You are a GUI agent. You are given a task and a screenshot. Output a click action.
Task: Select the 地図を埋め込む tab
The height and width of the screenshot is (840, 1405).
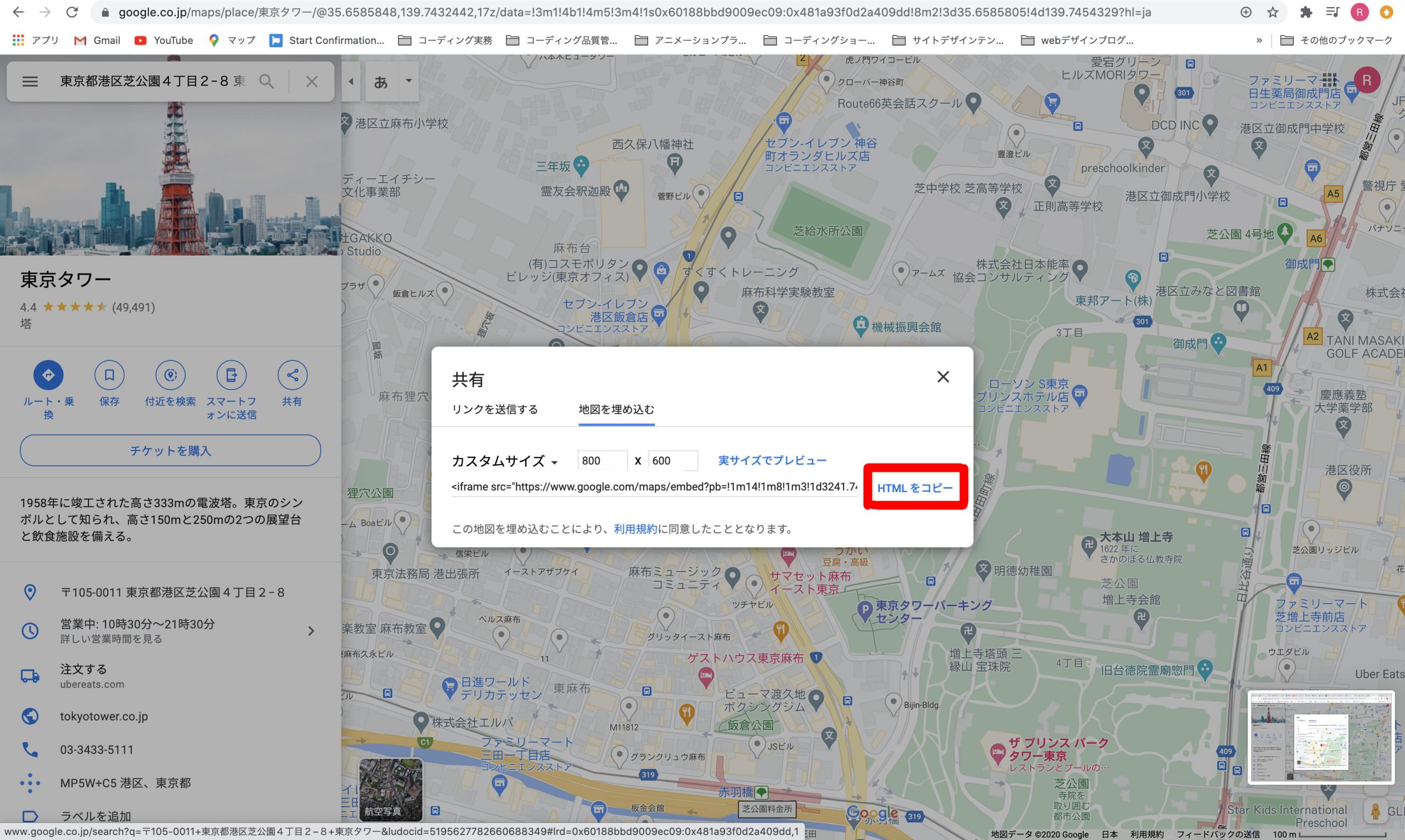616,409
